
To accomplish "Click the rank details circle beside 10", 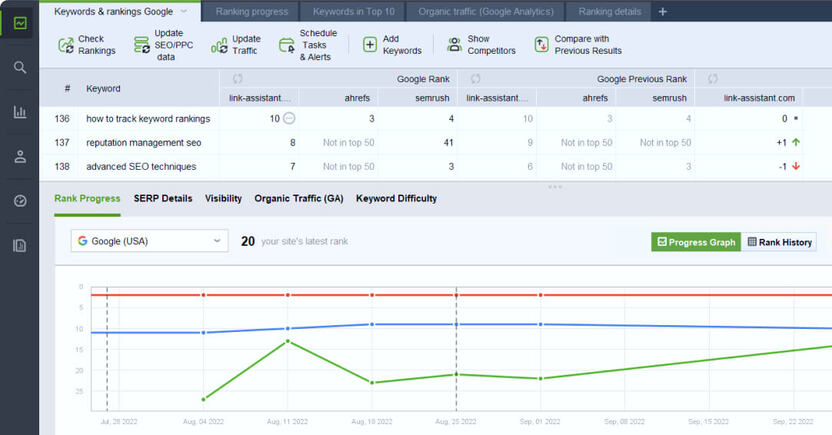I will (289, 118).
